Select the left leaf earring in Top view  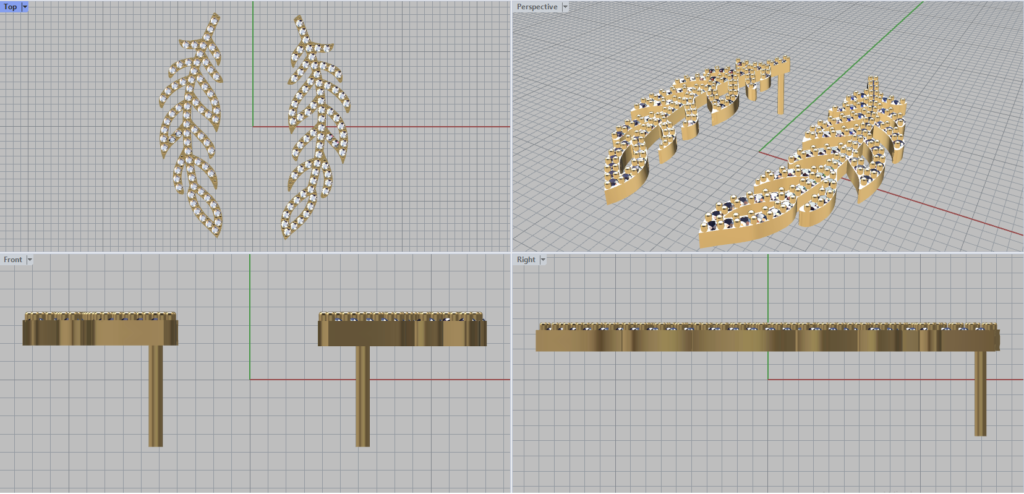click(192, 120)
